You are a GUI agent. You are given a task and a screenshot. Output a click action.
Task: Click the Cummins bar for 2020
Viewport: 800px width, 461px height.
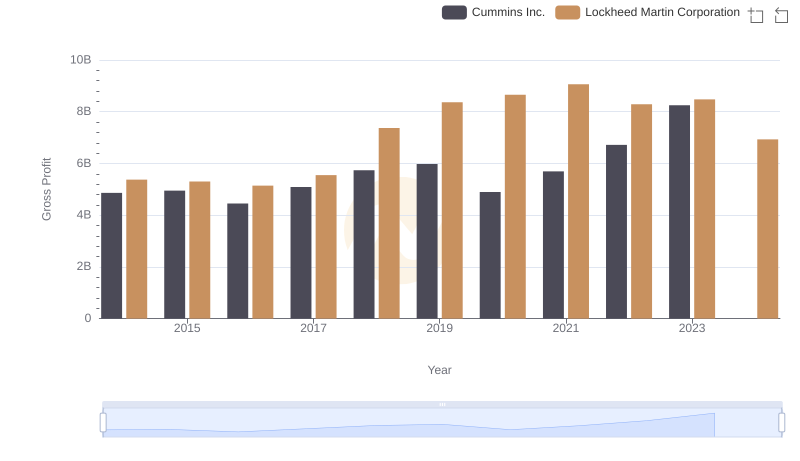tap(490, 255)
